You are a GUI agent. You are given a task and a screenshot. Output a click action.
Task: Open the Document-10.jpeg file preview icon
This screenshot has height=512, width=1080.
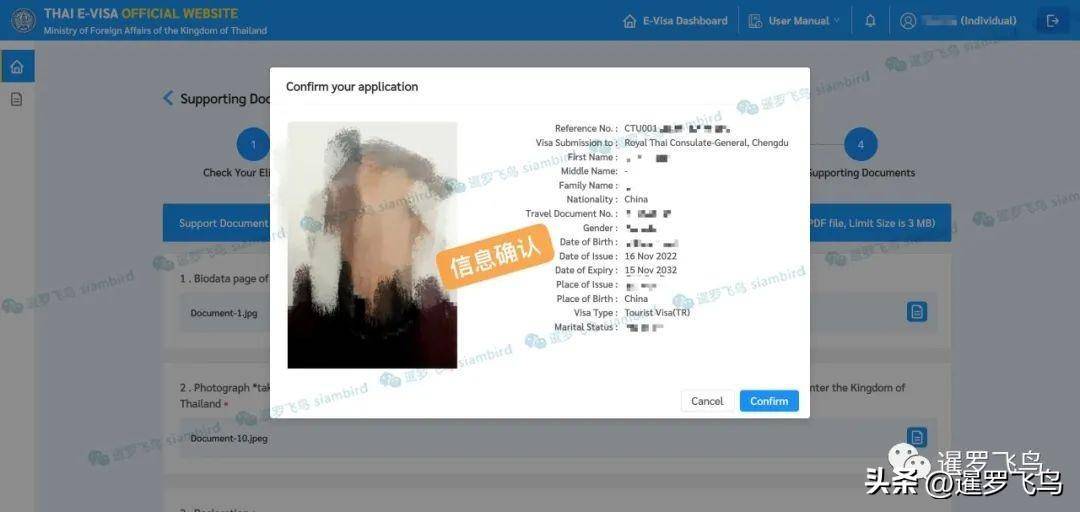917,437
